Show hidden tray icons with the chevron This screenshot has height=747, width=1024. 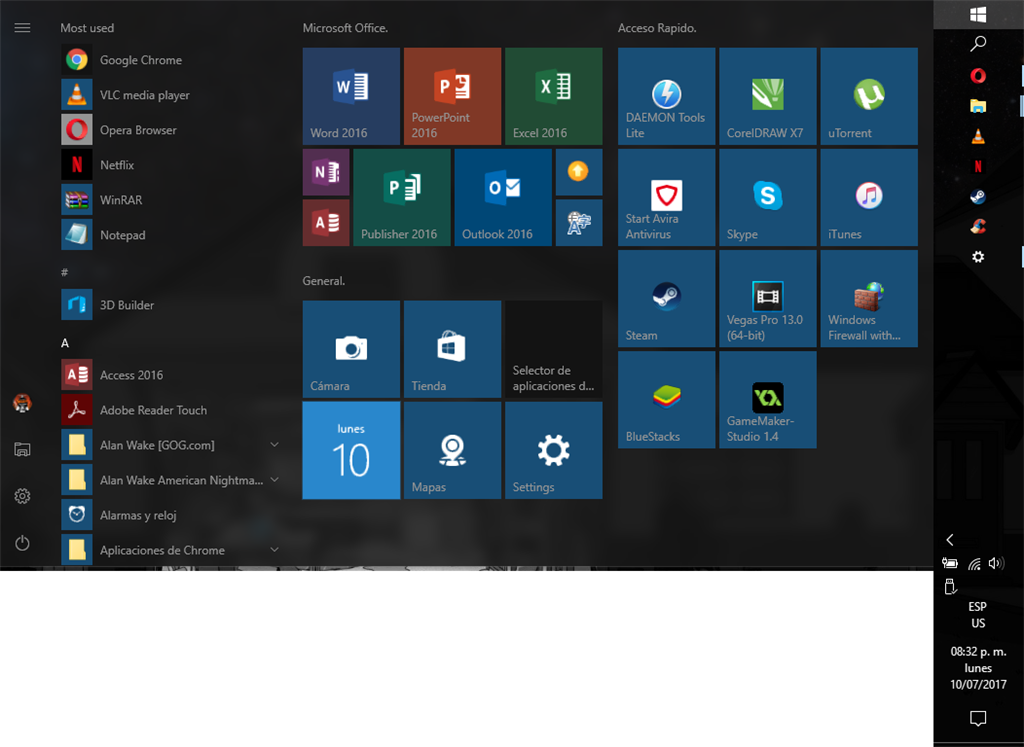coord(950,540)
